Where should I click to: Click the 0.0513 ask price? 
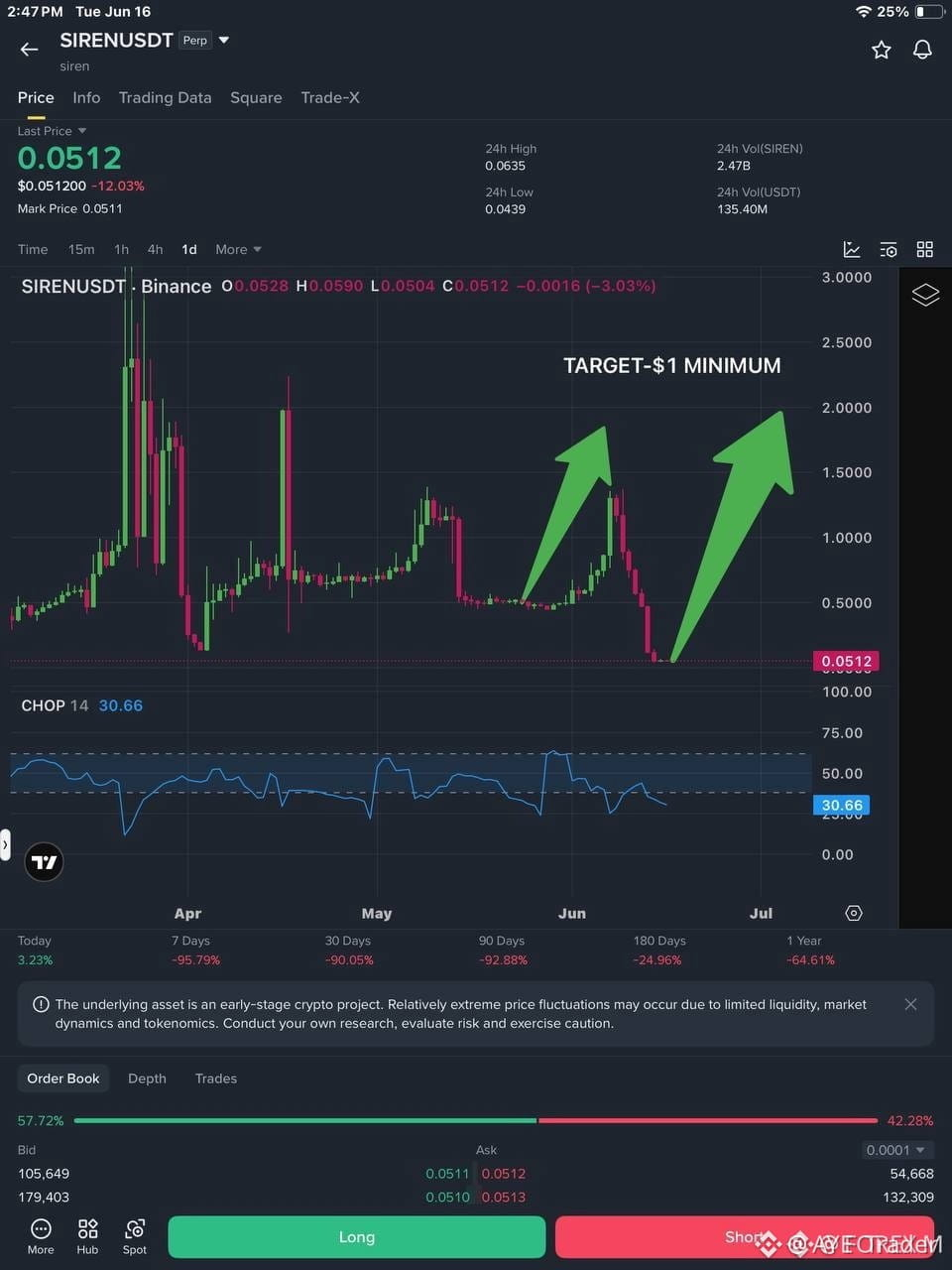504,1198
